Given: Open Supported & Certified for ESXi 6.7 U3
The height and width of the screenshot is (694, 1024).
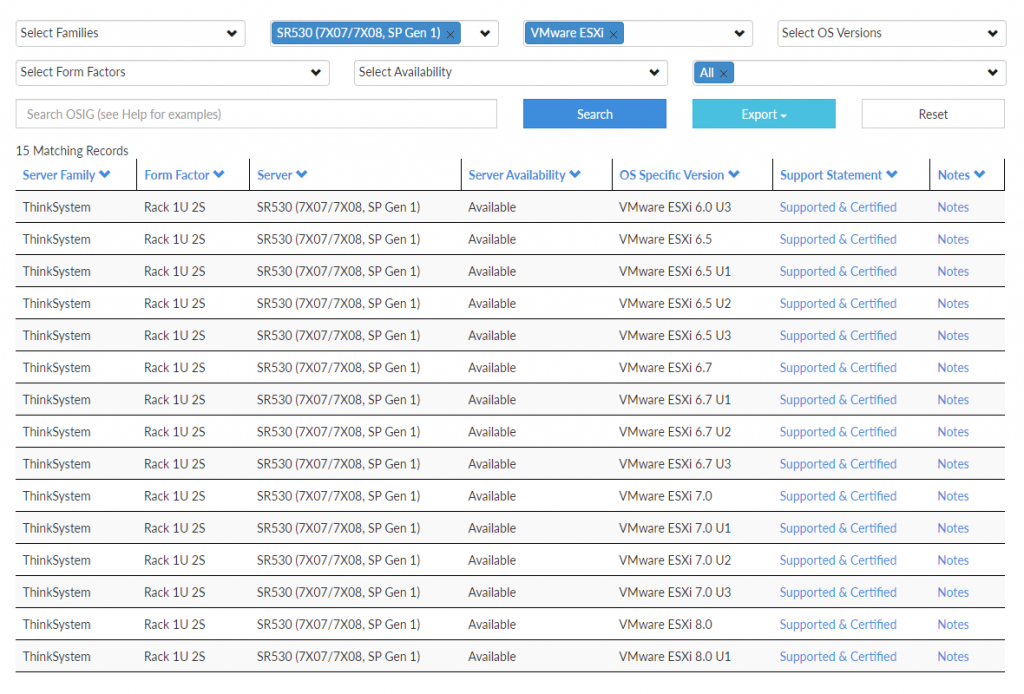Looking at the screenshot, I should [x=838, y=464].
